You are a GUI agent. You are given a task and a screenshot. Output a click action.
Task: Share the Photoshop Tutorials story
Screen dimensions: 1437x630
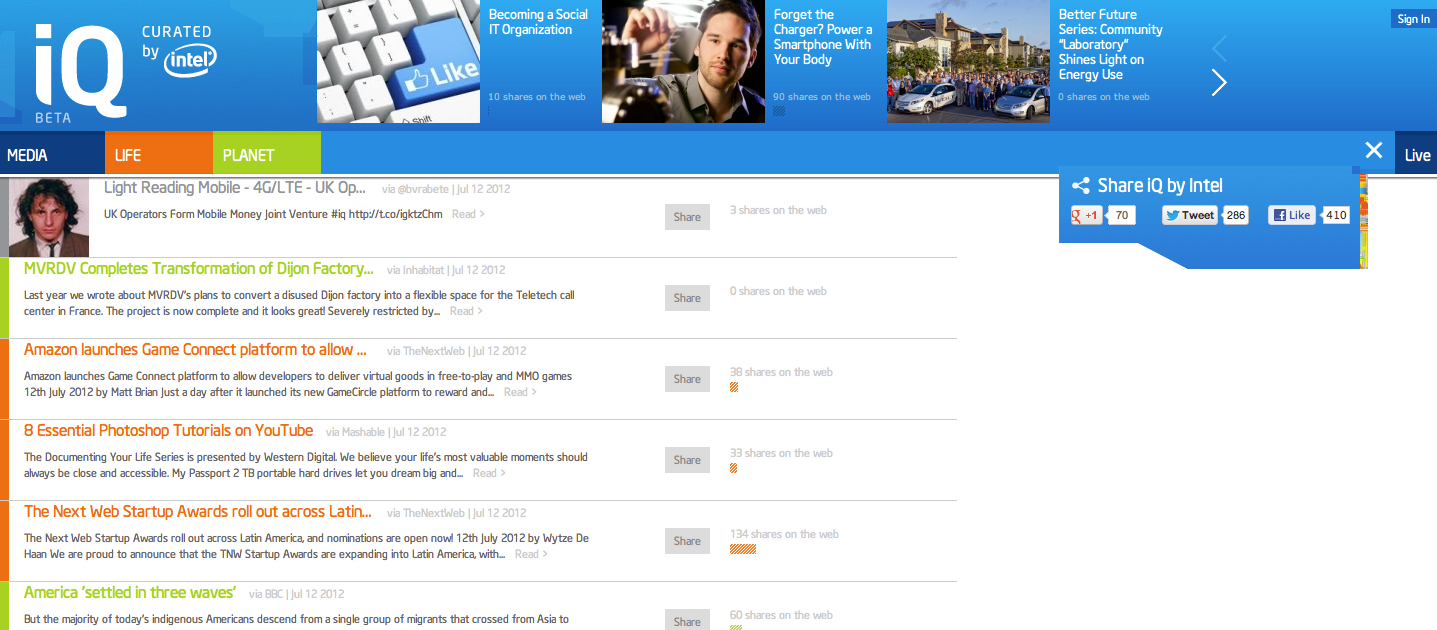687,460
